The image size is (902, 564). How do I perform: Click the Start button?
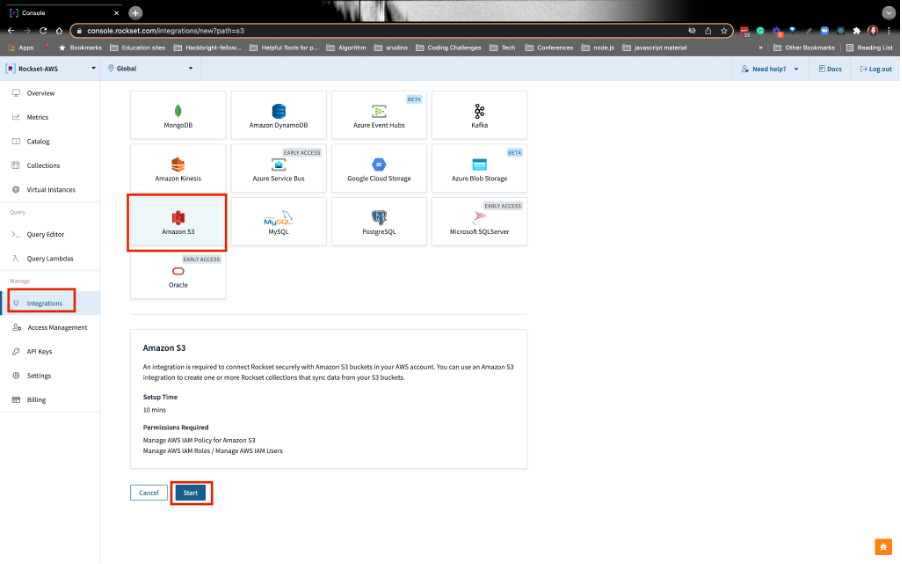coord(190,493)
